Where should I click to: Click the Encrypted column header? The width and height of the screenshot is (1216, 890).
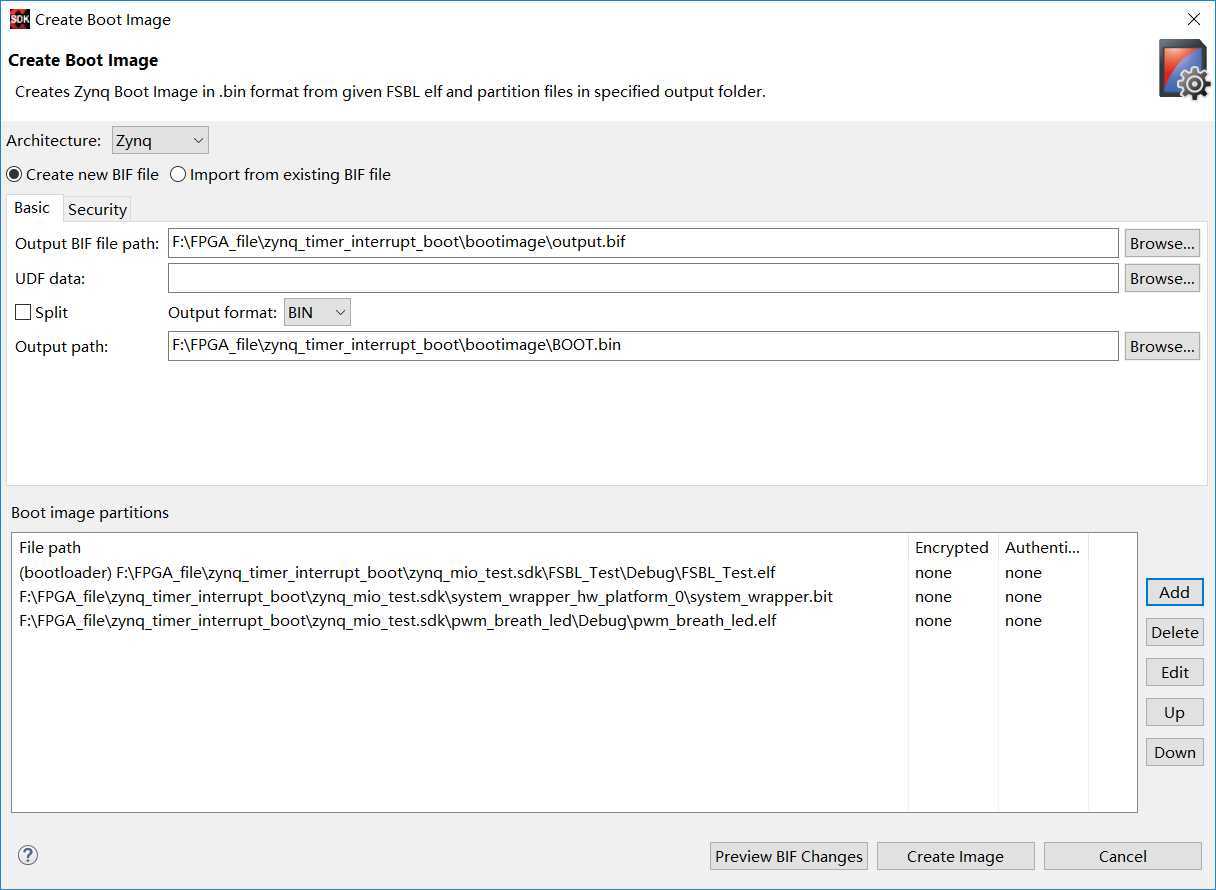952,547
